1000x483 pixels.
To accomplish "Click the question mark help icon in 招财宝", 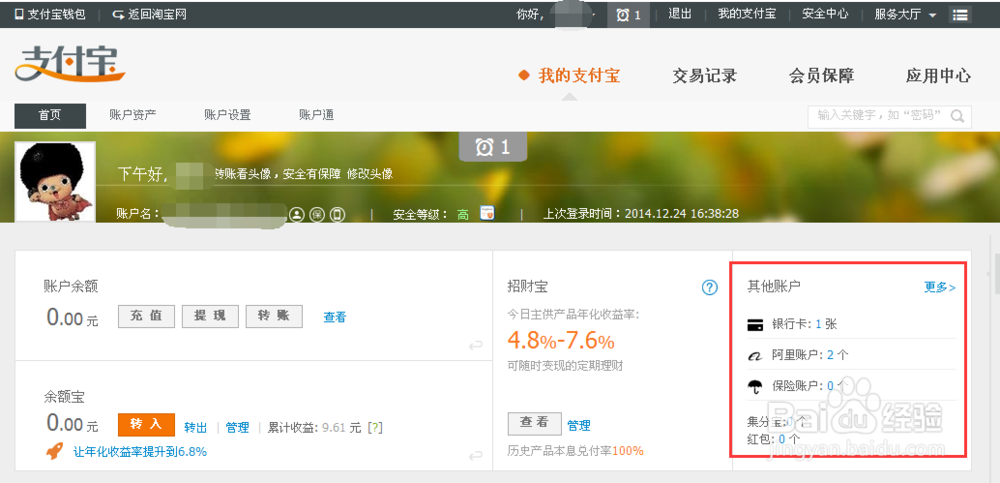I will click(709, 288).
